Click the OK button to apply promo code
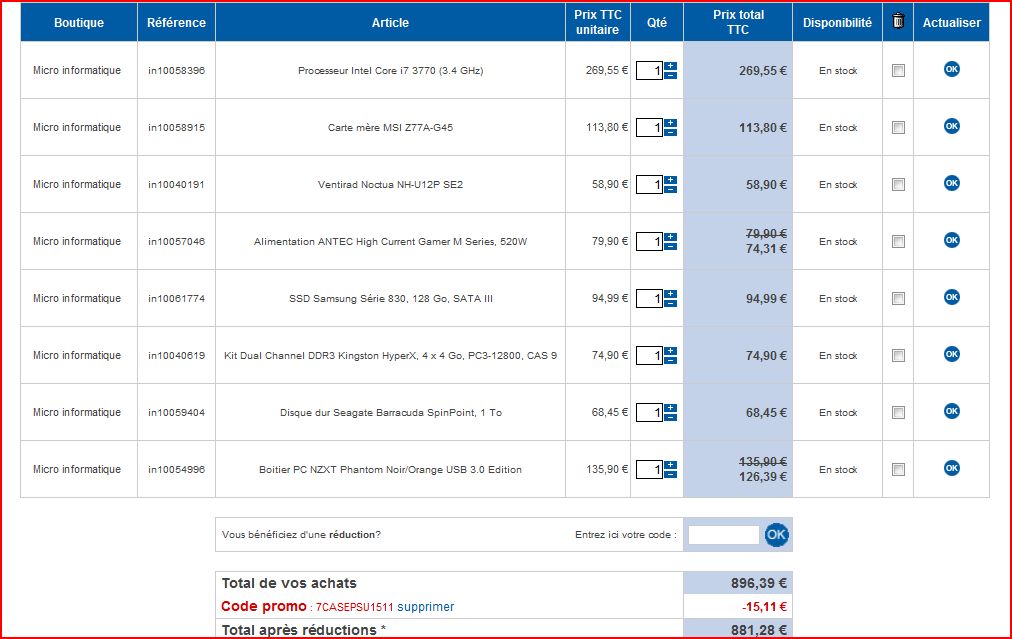1012x639 pixels. pyautogui.click(x=776, y=535)
